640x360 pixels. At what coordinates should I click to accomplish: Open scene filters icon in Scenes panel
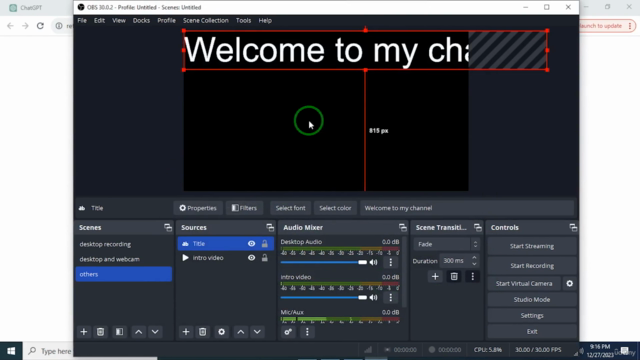119,332
